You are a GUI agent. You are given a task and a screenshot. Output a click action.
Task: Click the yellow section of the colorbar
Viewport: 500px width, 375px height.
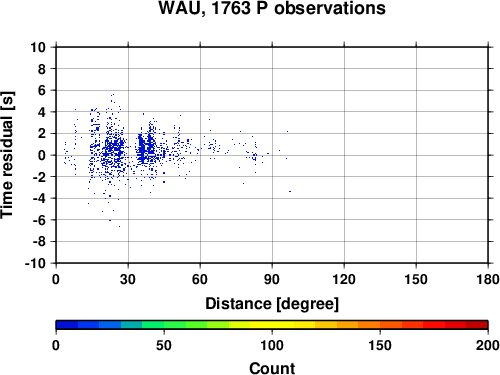tap(272, 325)
